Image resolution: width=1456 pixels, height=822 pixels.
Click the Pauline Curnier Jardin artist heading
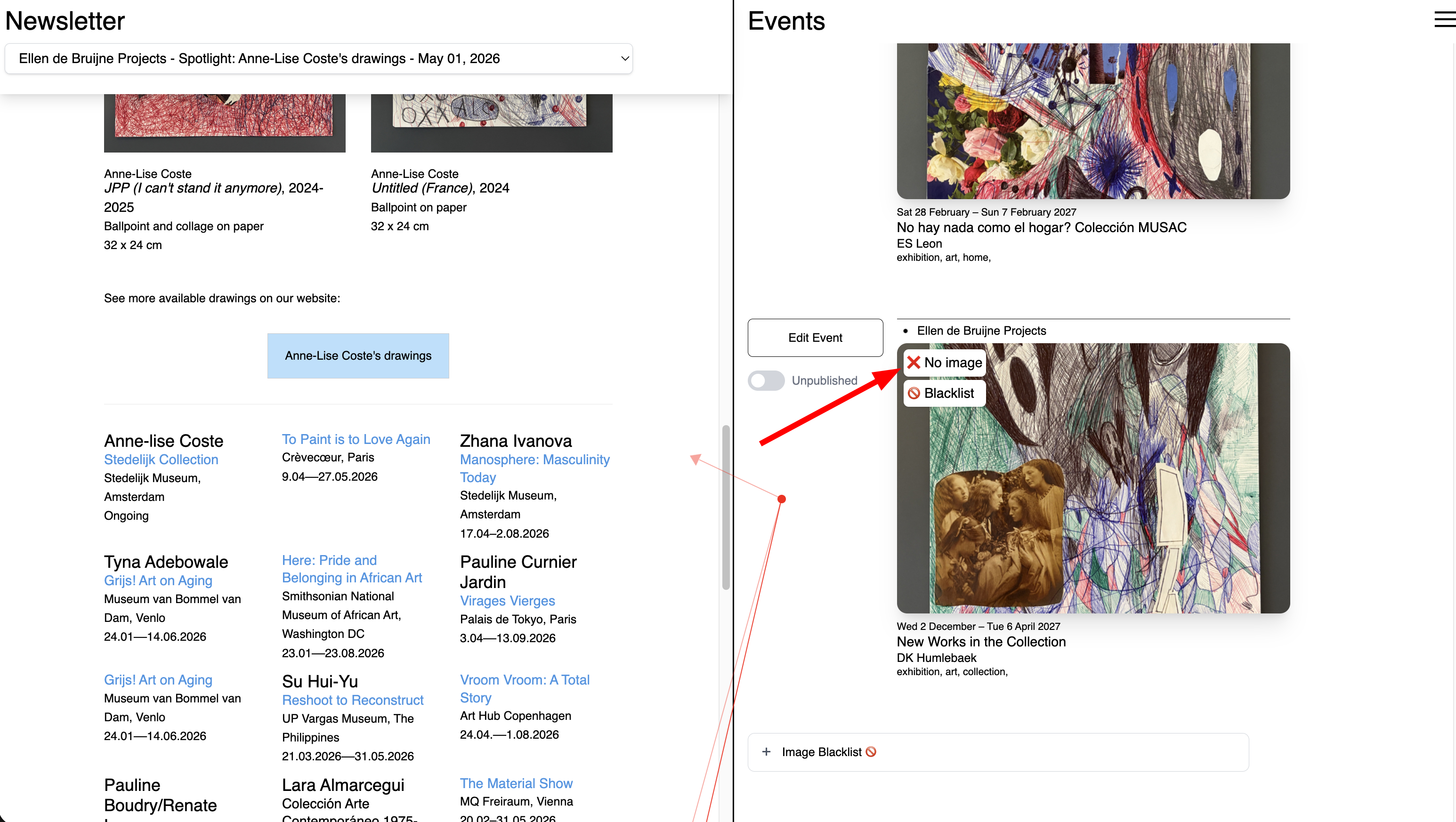point(518,572)
